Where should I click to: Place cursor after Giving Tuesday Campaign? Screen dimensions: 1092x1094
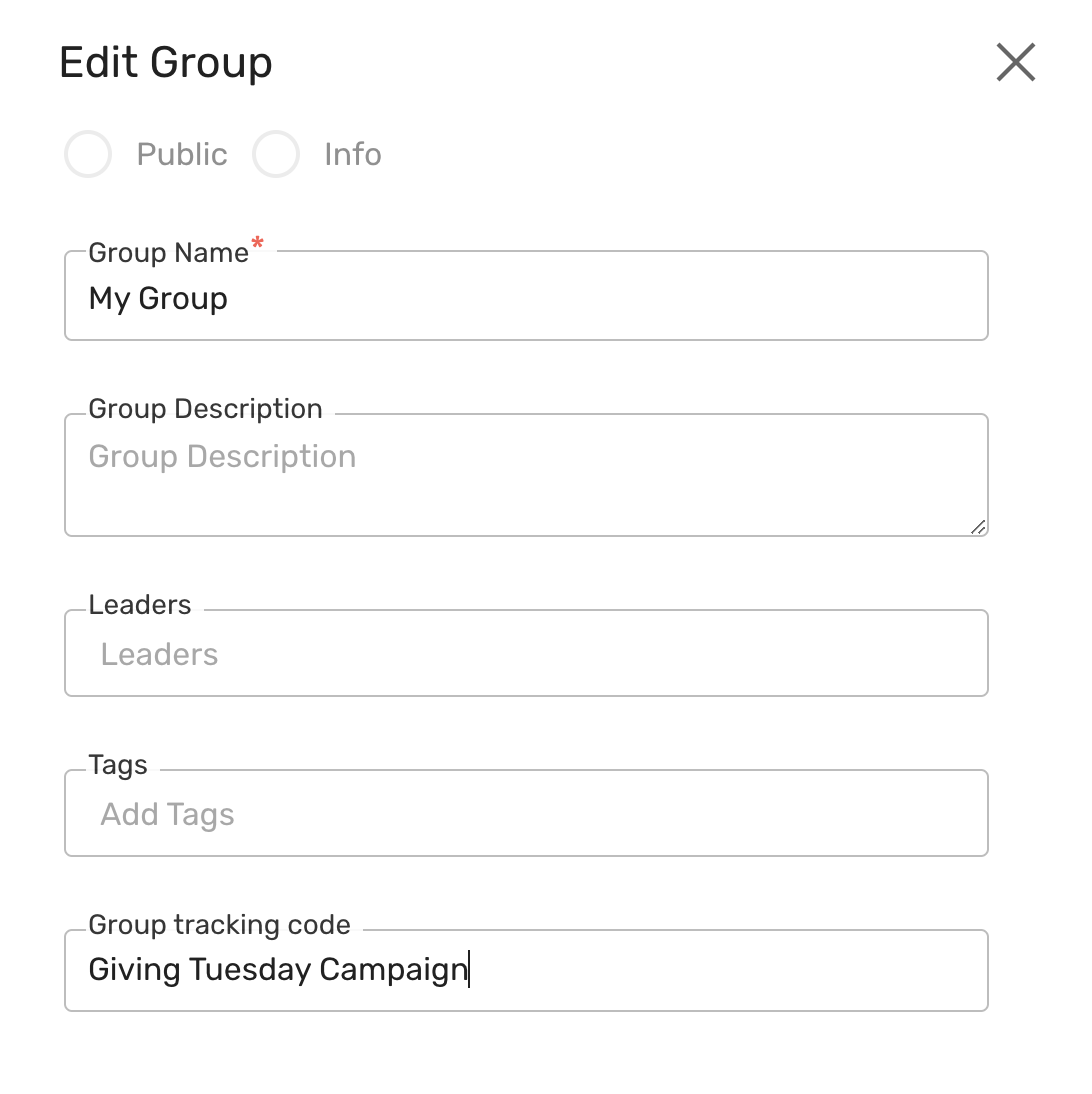468,969
